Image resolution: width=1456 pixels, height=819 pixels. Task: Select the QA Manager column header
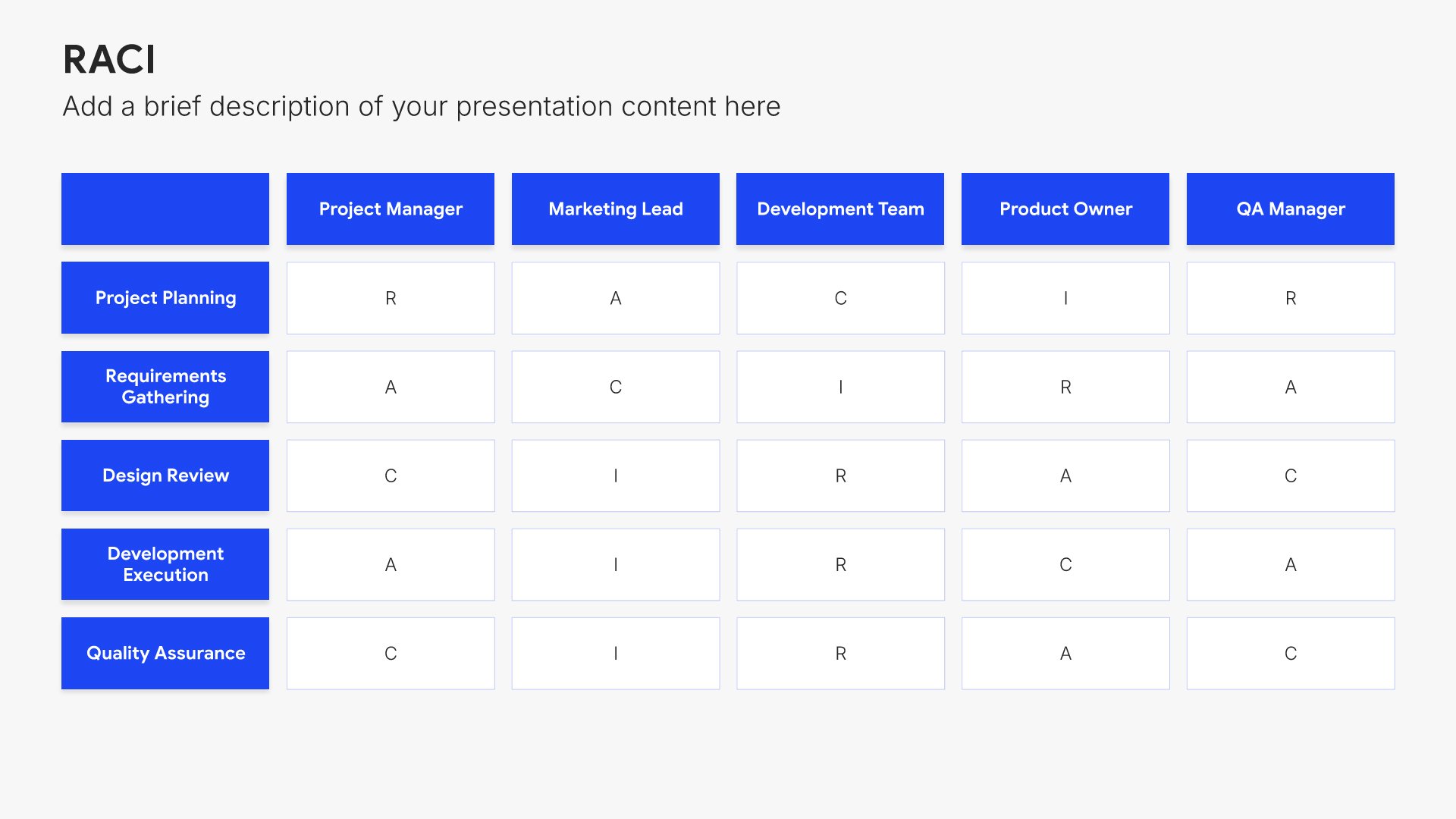[x=1291, y=209]
